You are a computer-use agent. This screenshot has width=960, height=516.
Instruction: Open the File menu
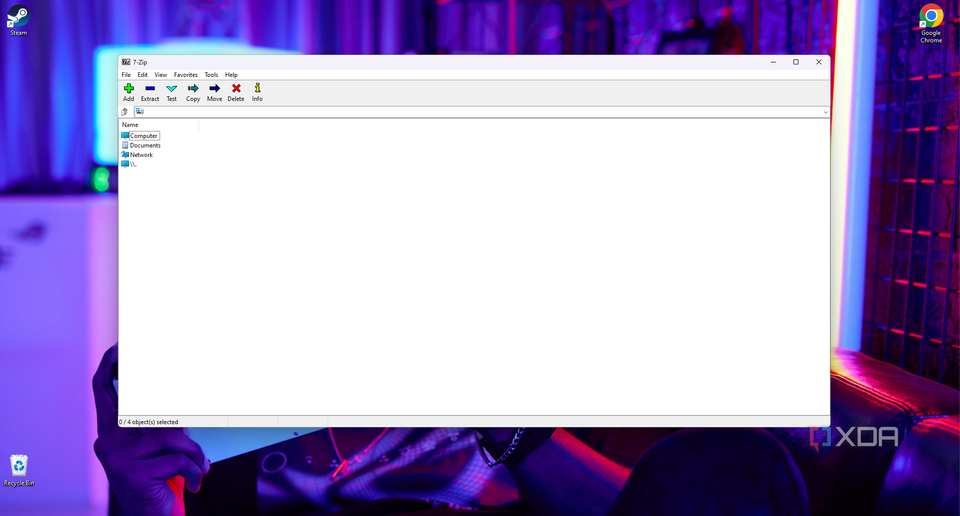pyautogui.click(x=126, y=75)
